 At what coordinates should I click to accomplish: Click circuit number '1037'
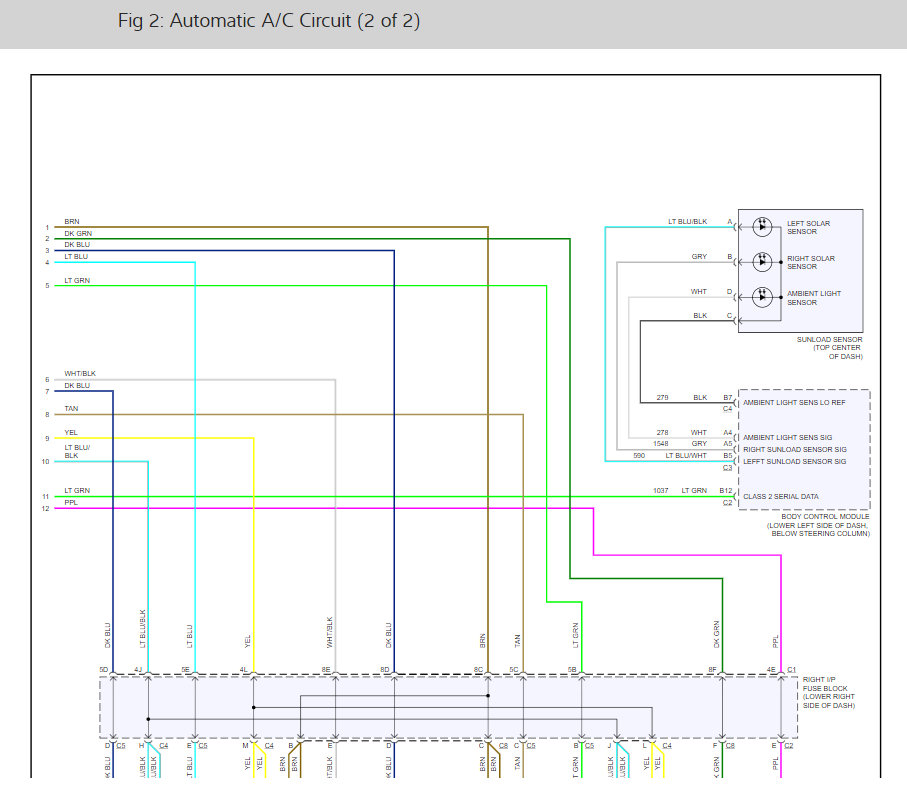661,491
